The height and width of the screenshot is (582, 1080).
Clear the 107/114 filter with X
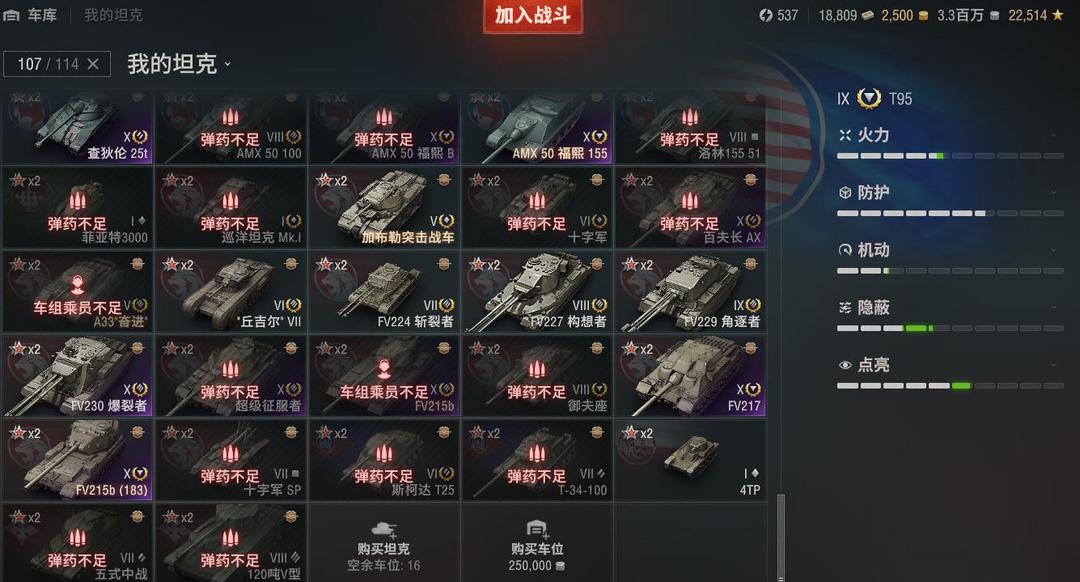[x=93, y=64]
